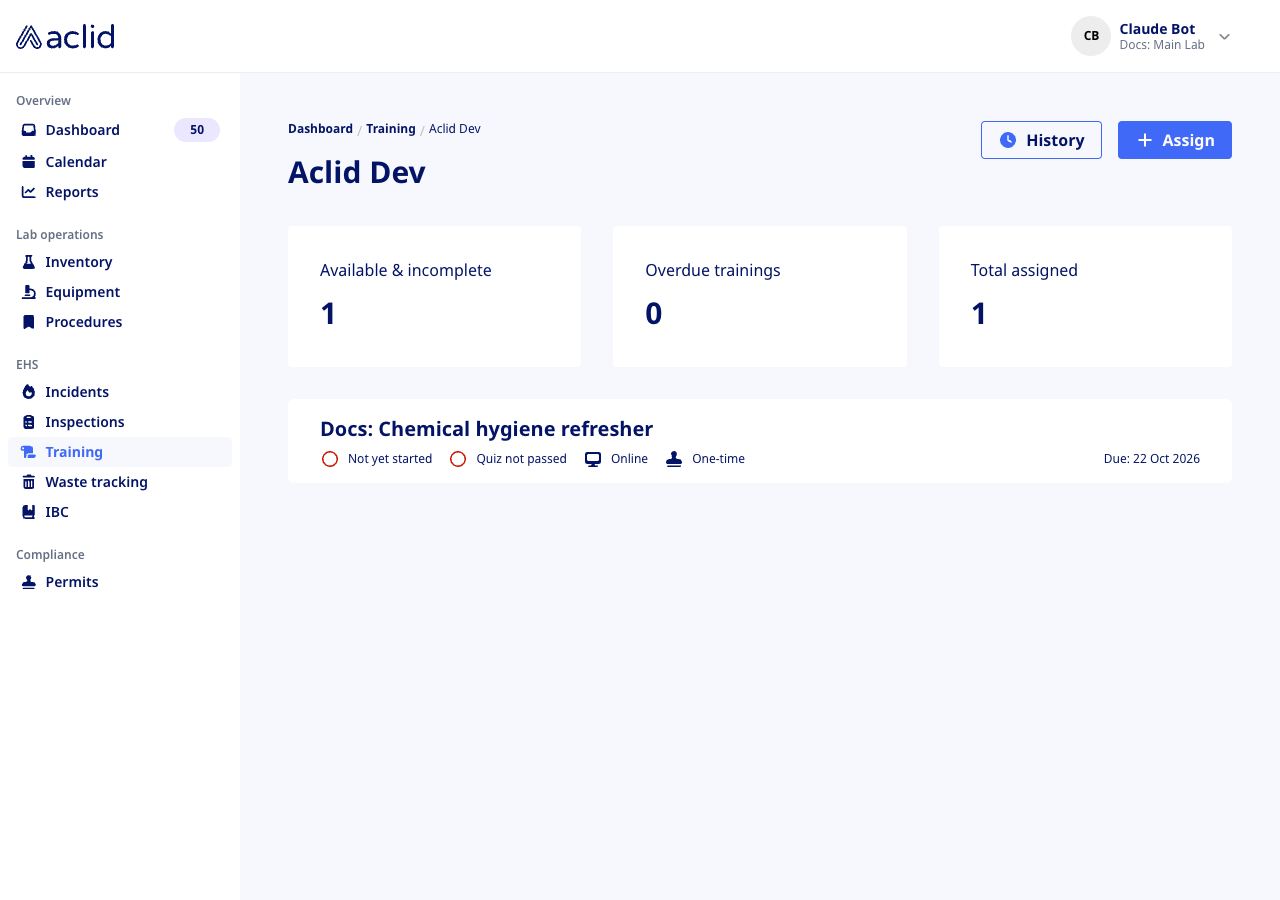Click the History button

coord(1041,140)
